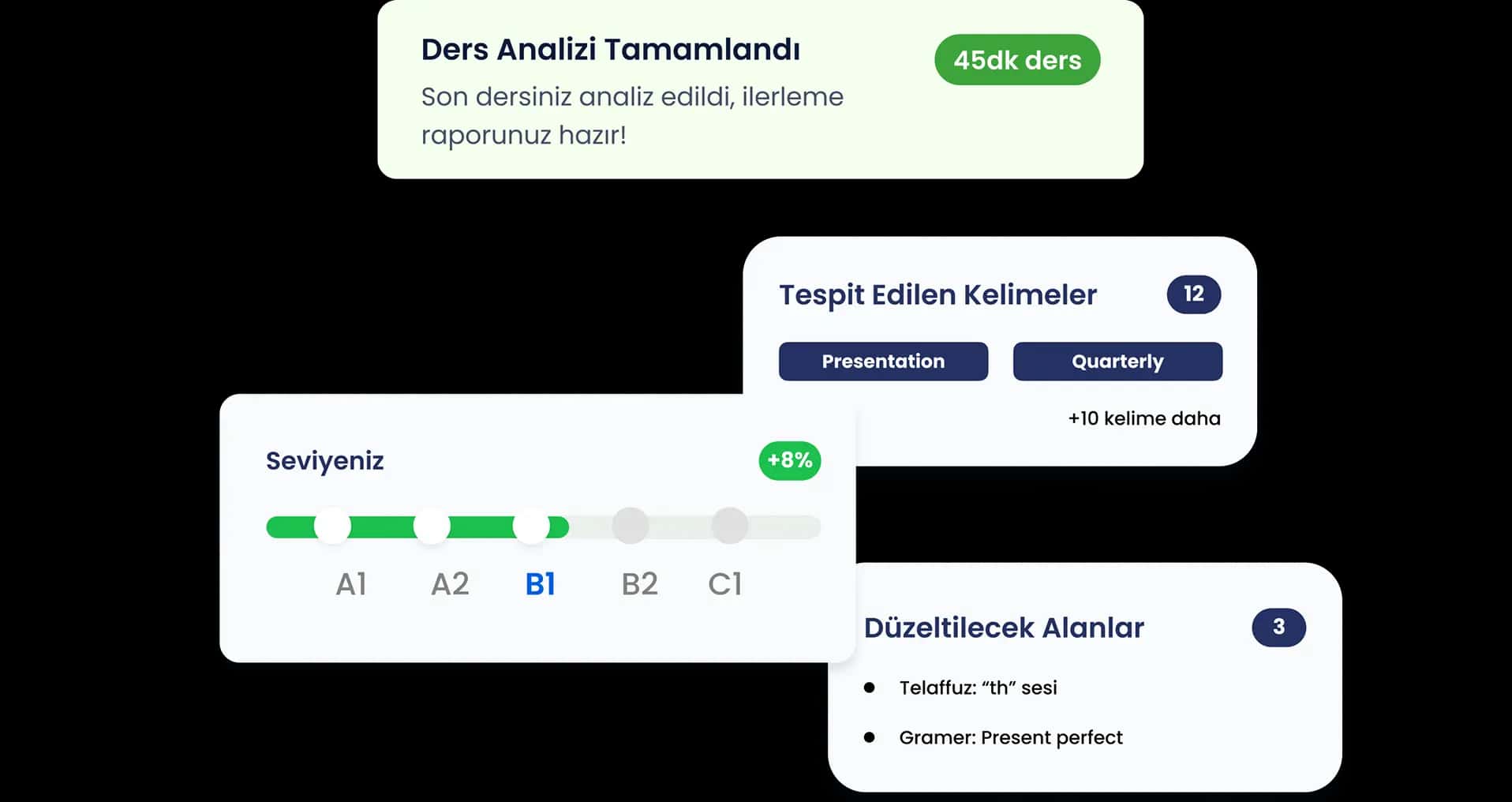The width and height of the screenshot is (1512, 802).
Task: Select the A1 level marker dot
Action: 332,527
